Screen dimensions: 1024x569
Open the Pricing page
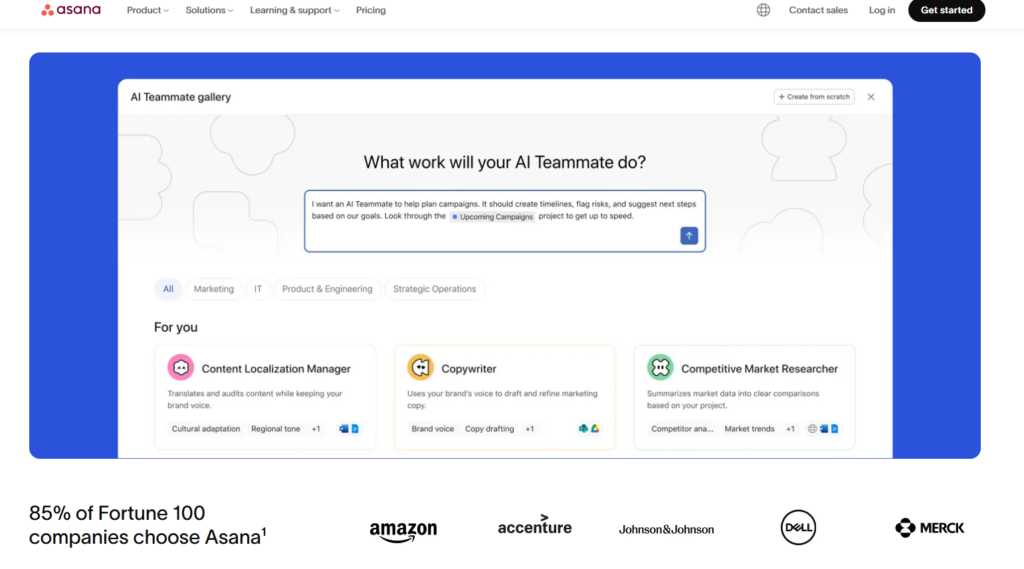pos(371,10)
